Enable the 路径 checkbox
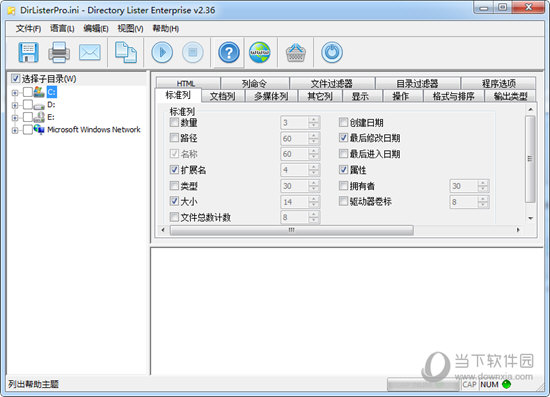550x397 pixels. (174, 137)
